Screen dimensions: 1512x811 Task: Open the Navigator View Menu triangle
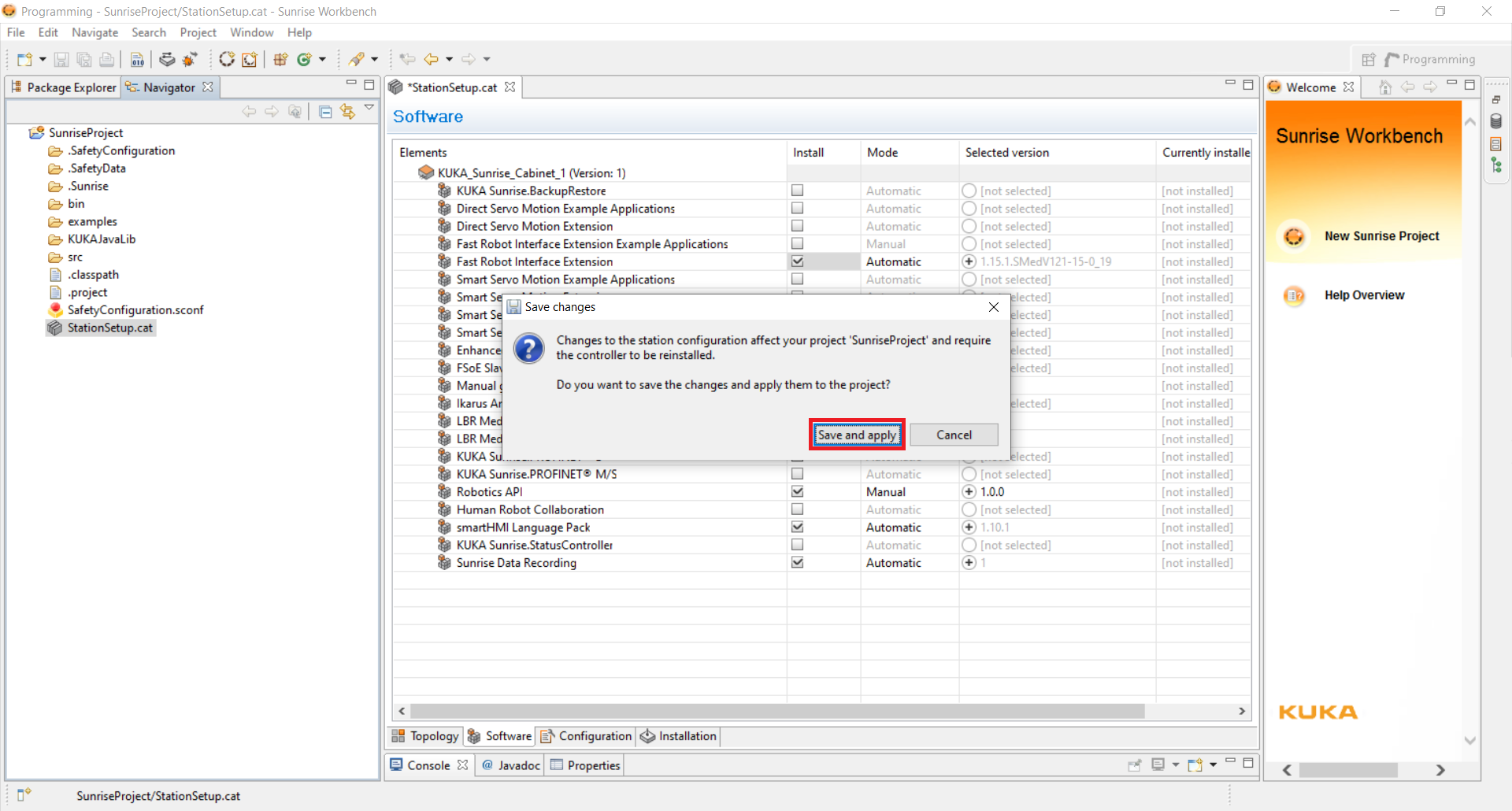(x=369, y=108)
